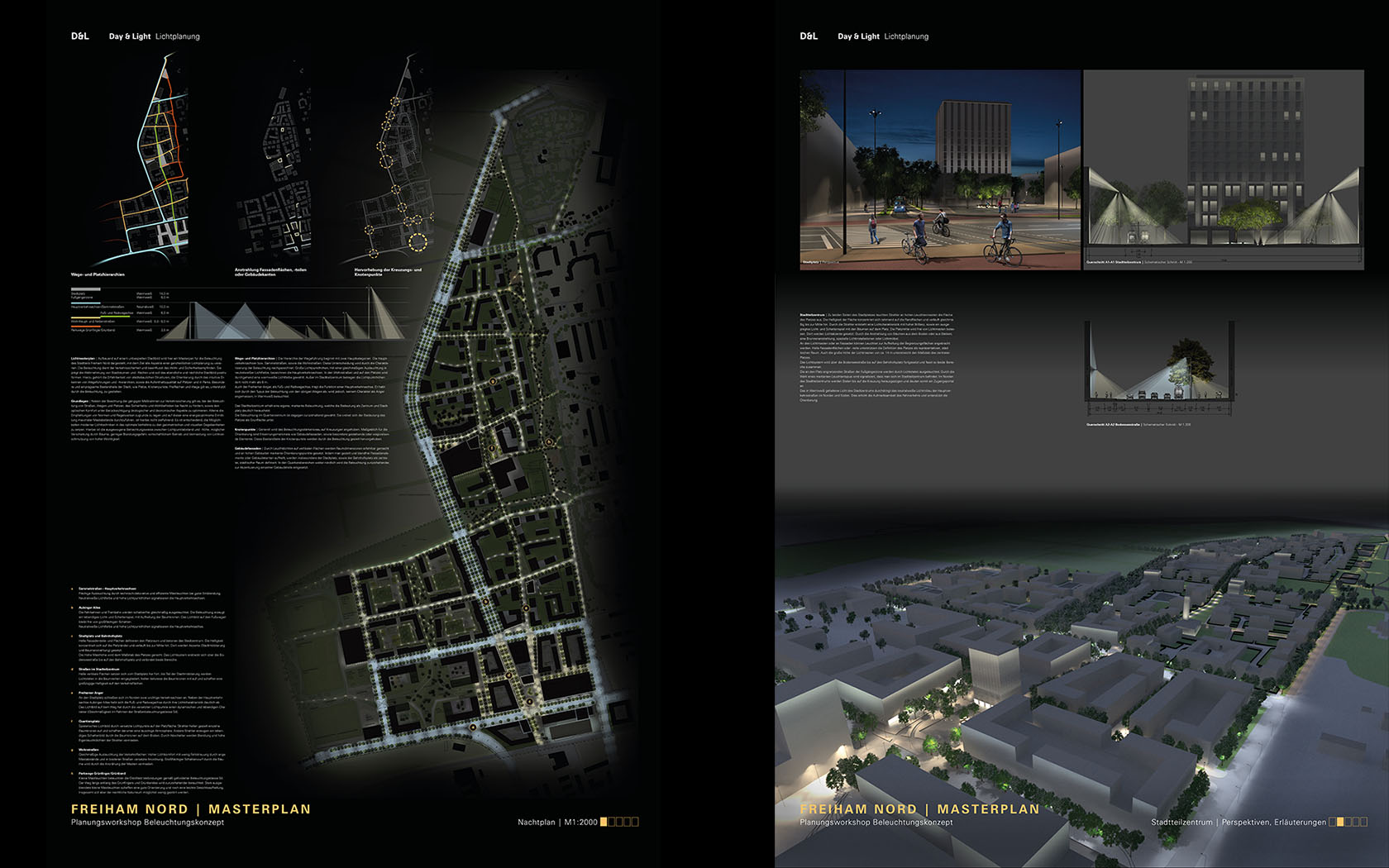Click the D&L logo on the left poster
This screenshot has height=868, width=1389.
[x=79, y=36]
